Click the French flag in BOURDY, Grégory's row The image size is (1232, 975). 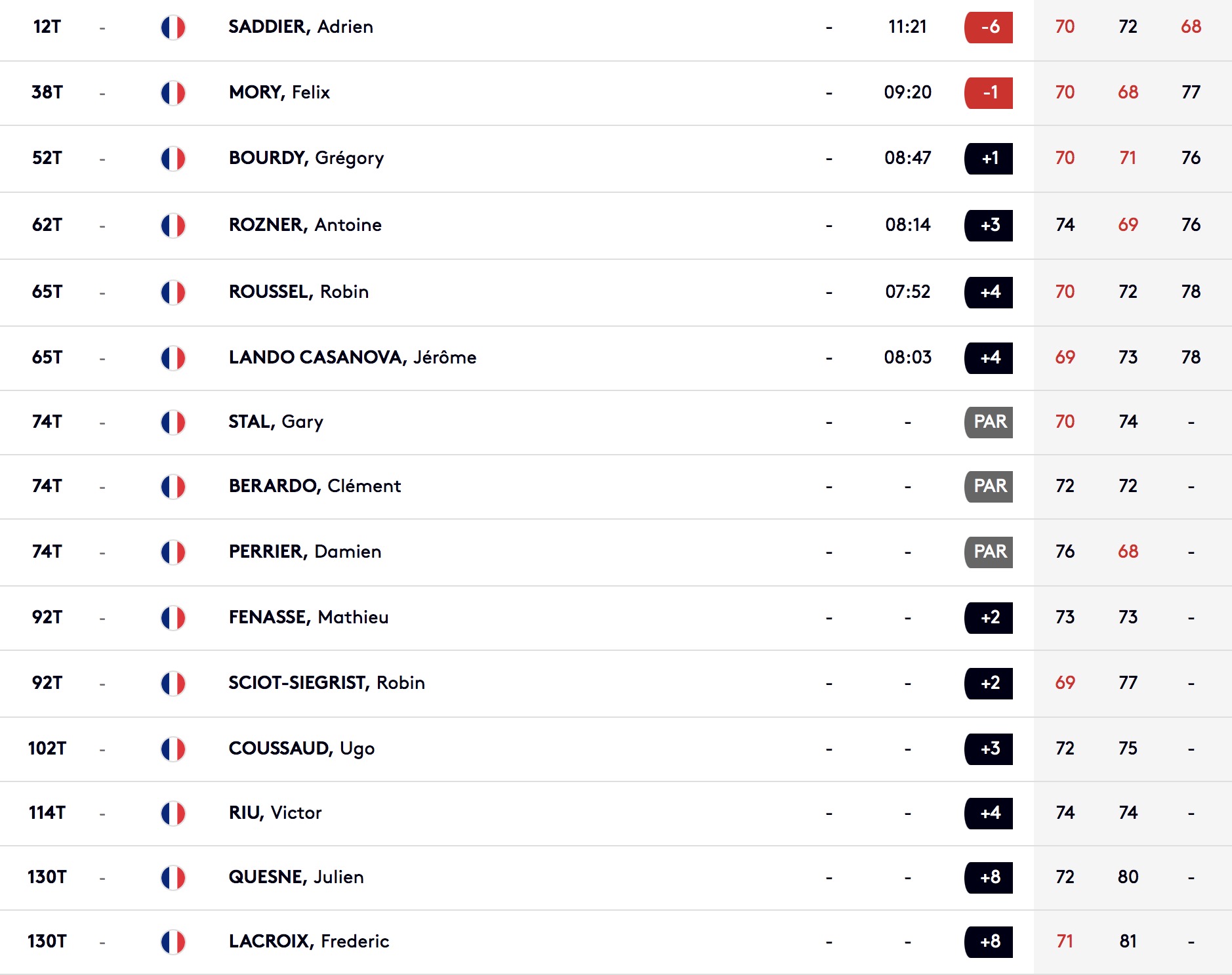173,159
